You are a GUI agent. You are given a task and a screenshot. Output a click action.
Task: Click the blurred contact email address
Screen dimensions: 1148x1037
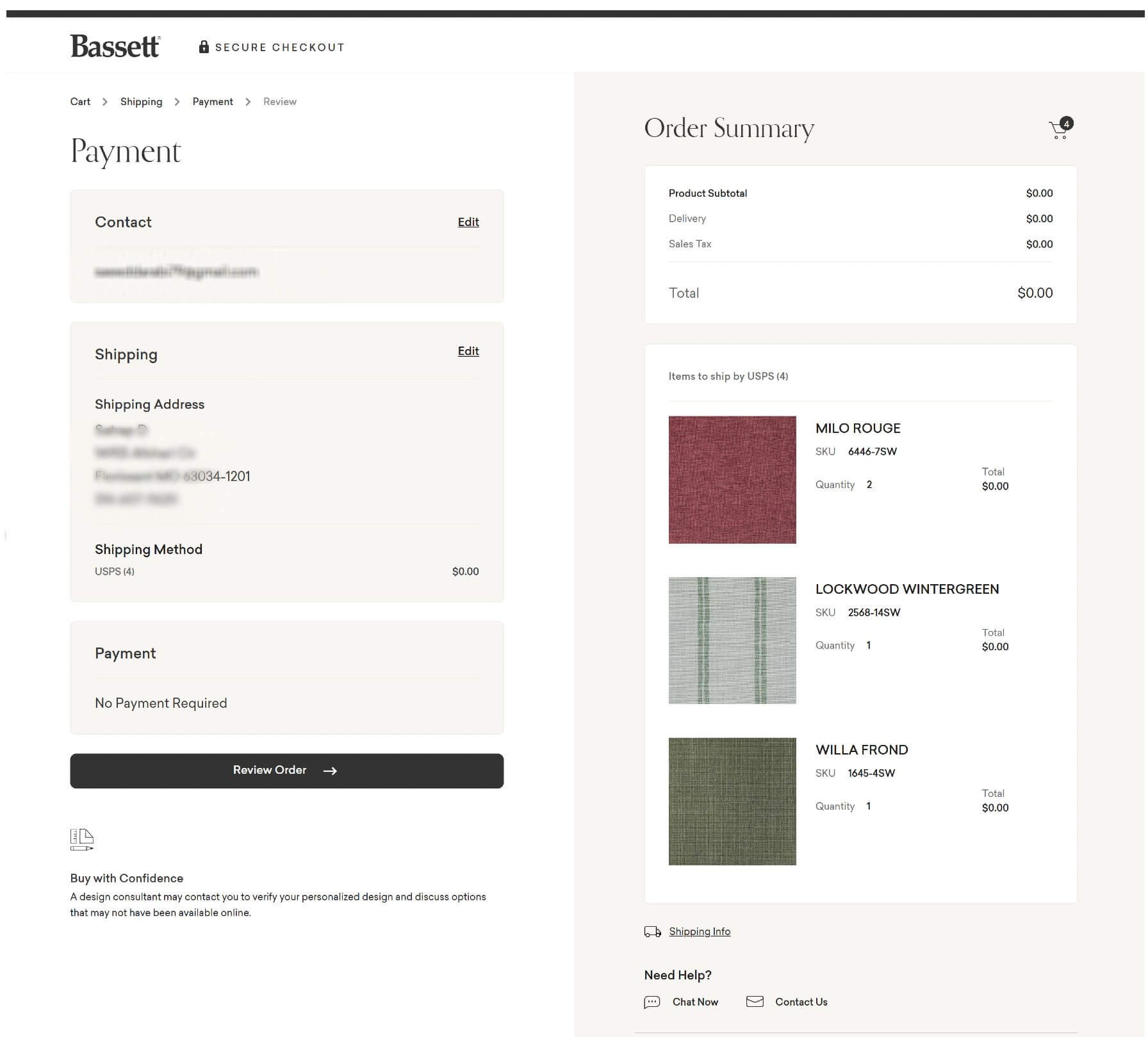(176, 272)
